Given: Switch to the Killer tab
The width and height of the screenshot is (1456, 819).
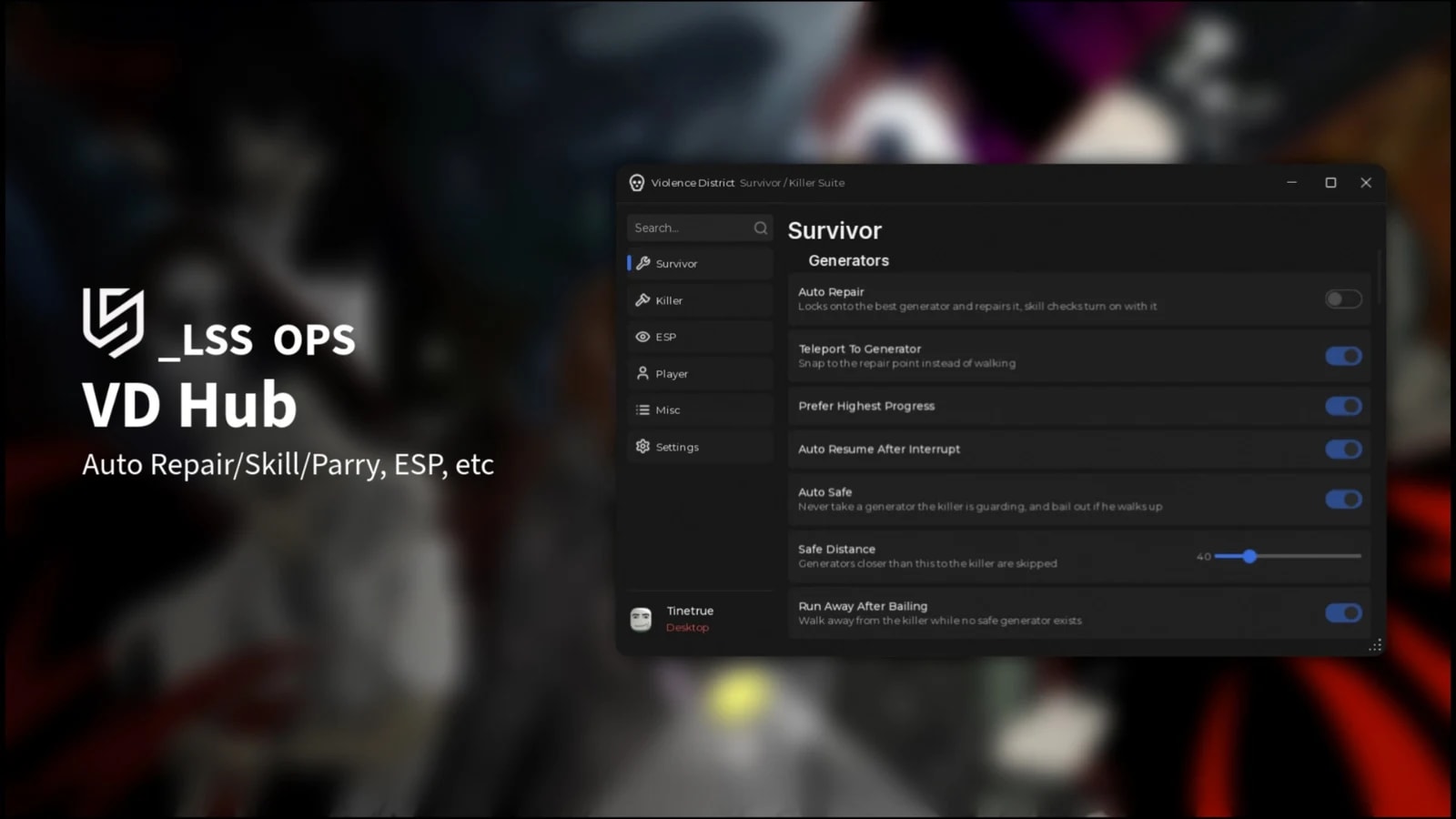Looking at the screenshot, I should click(700, 300).
